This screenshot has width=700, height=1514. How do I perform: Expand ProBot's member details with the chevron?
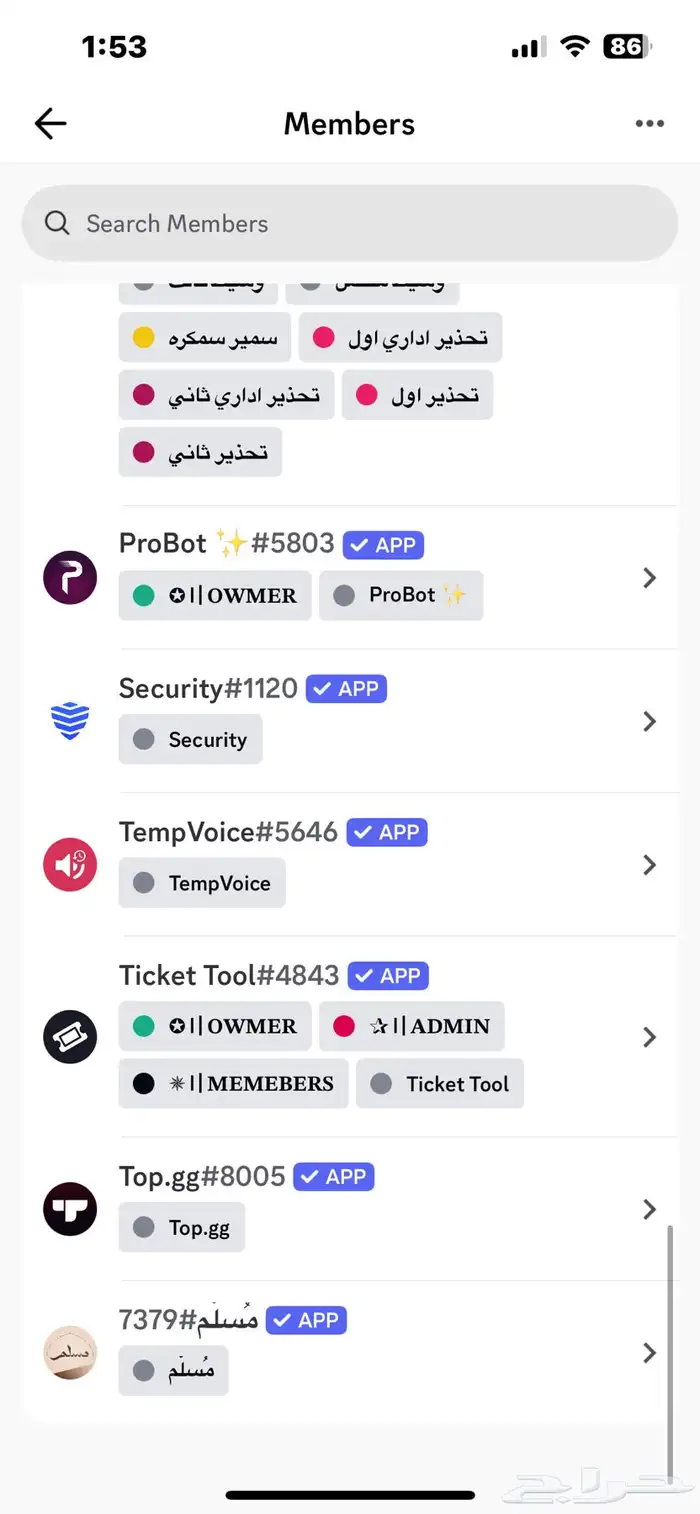click(x=649, y=577)
